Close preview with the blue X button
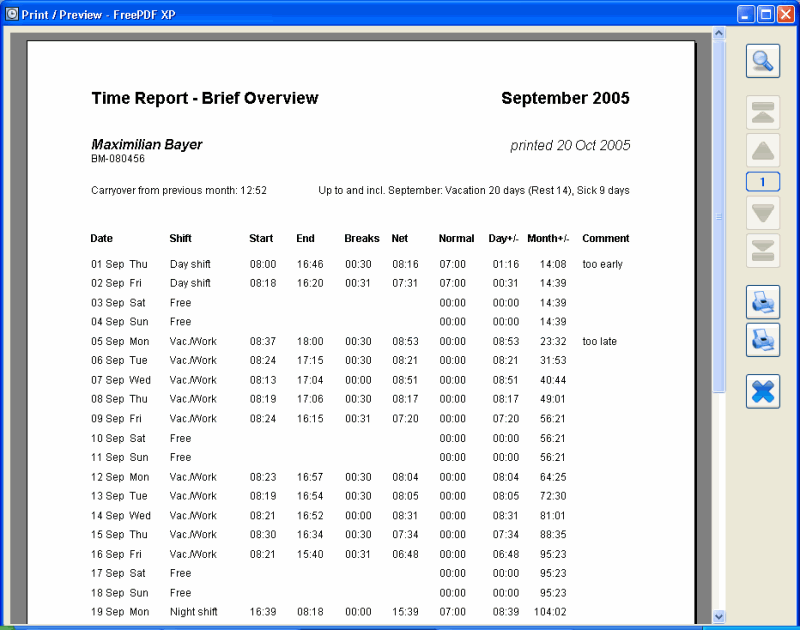 [763, 391]
